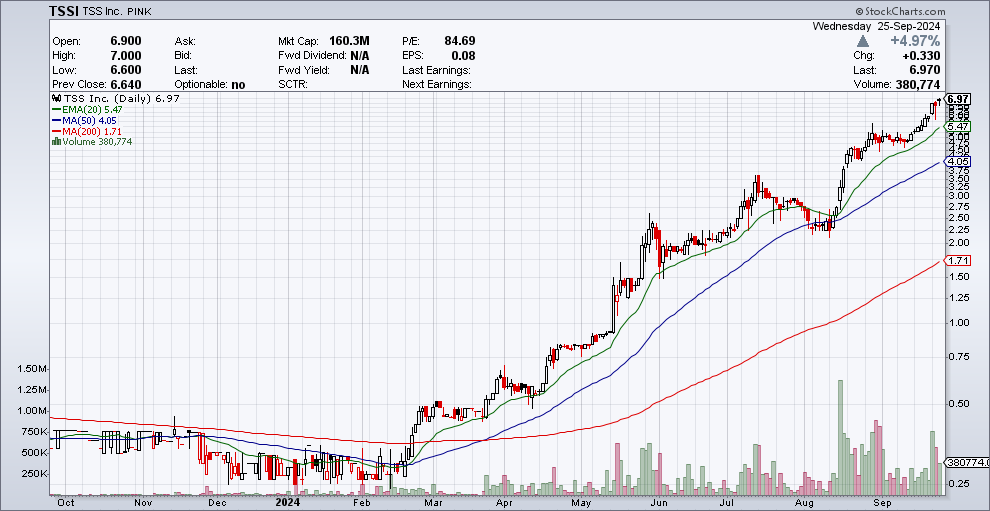Click the Last price value 6.970
The image size is (990, 511).
925,70
